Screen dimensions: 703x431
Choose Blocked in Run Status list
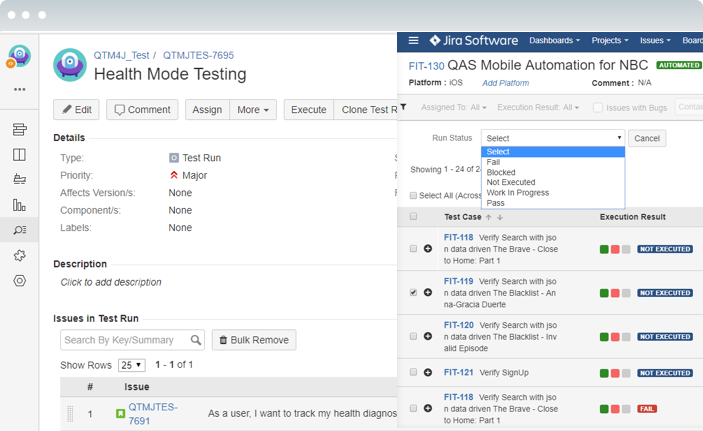pyautogui.click(x=553, y=172)
